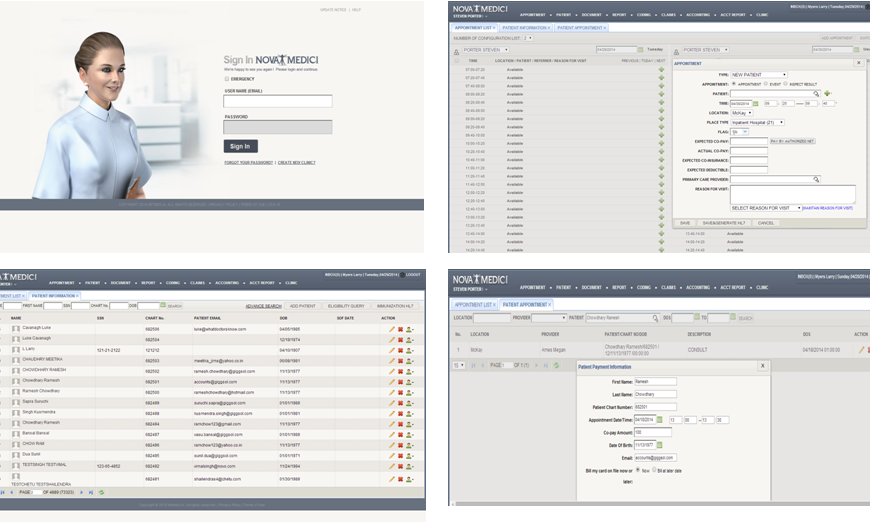Viewport: 870px width, 530px height.
Task: Open the Place Type dropdown for Inpatient Hospital
Action: click(x=759, y=122)
